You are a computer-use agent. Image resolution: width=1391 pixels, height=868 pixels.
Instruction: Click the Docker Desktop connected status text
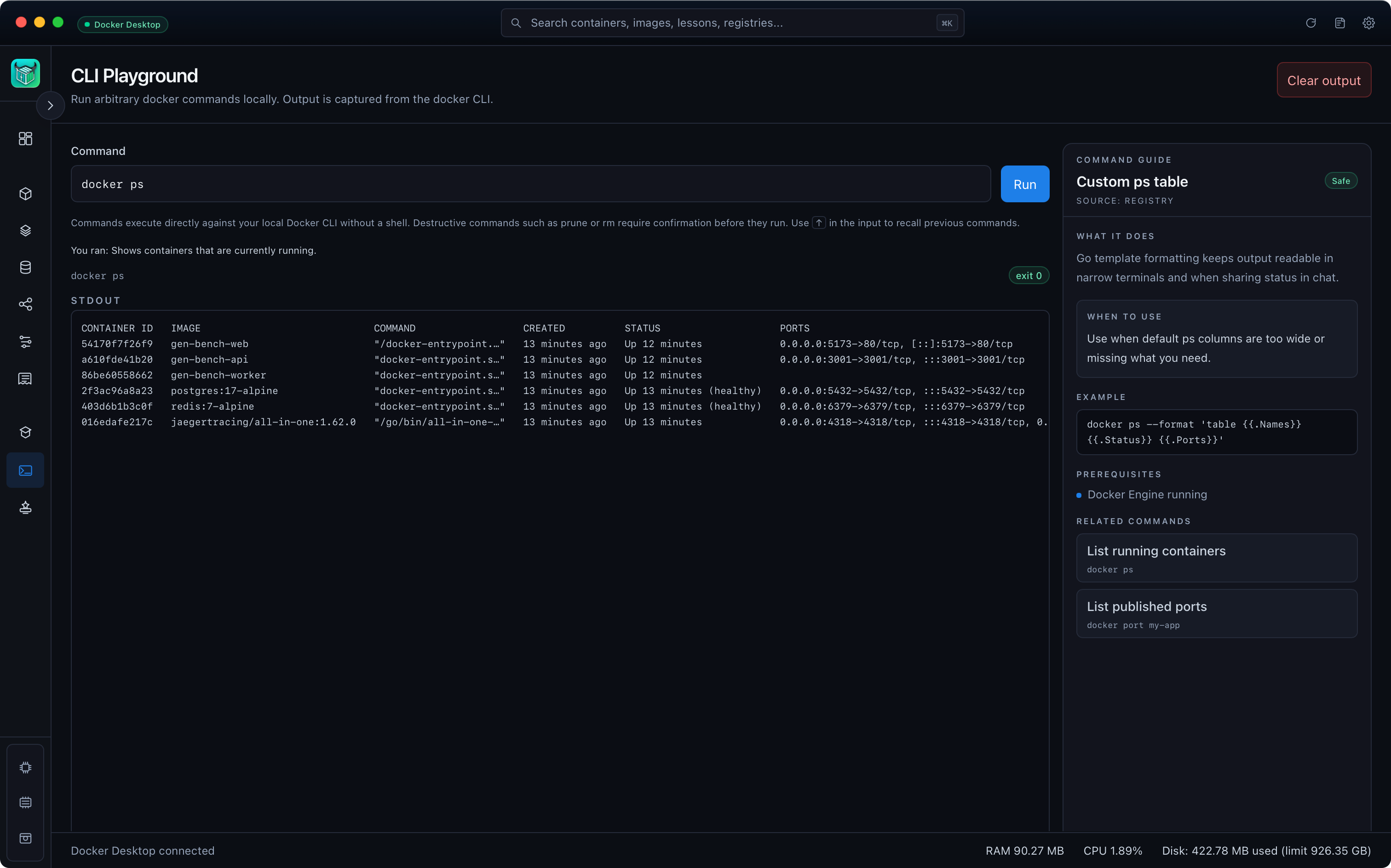pos(143,851)
